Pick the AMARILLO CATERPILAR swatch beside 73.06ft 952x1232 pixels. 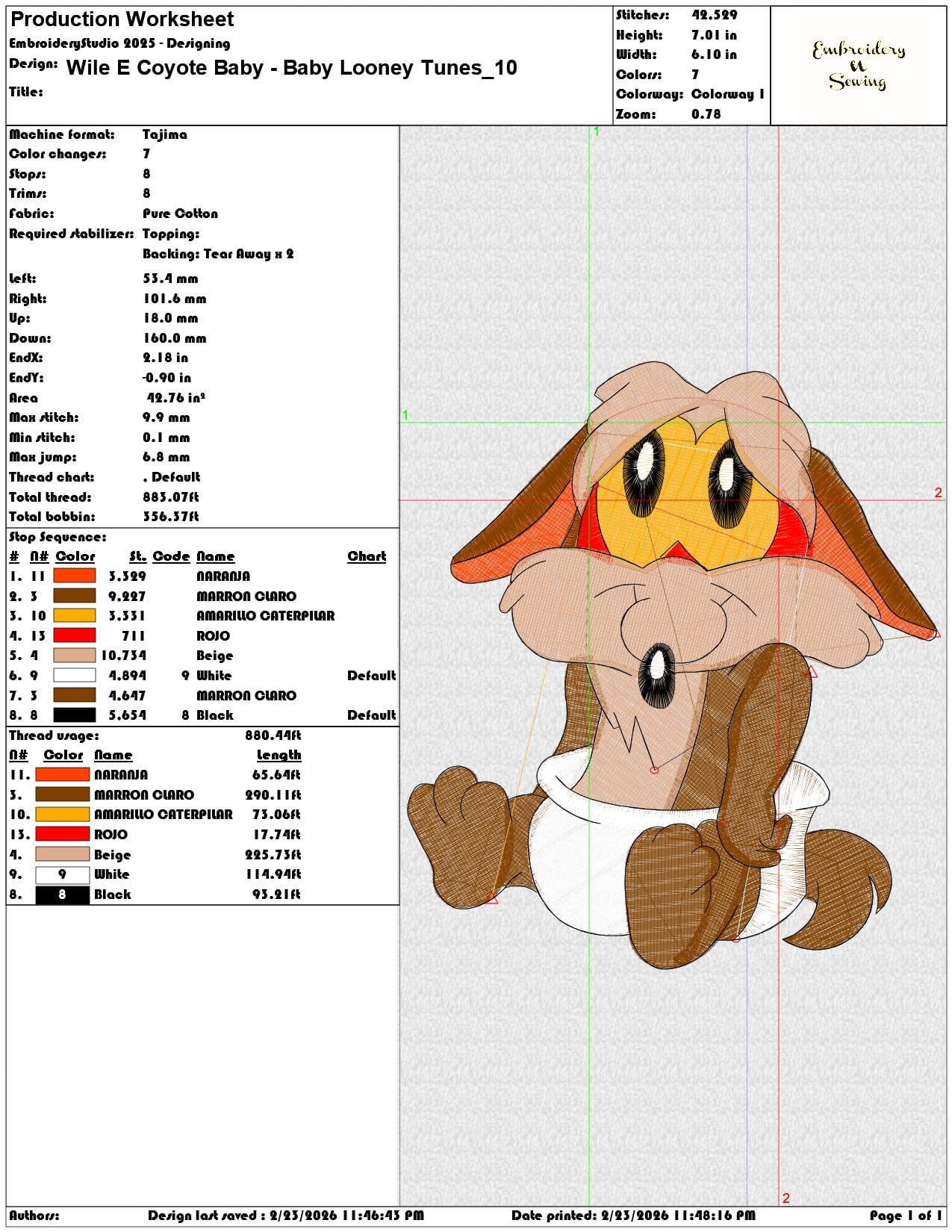tap(62, 815)
